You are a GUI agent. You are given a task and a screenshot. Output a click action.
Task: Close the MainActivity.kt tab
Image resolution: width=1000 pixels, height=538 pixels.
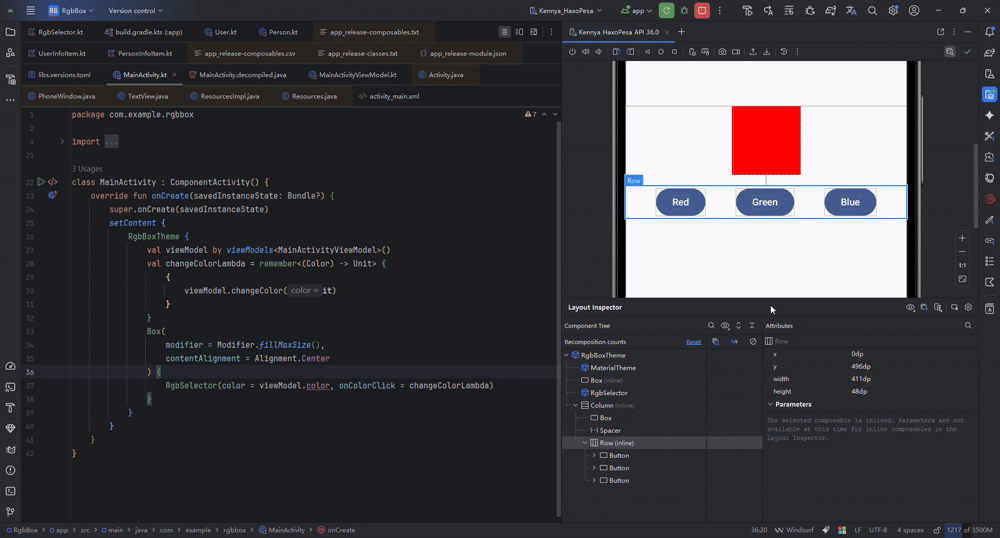(x=174, y=75)
